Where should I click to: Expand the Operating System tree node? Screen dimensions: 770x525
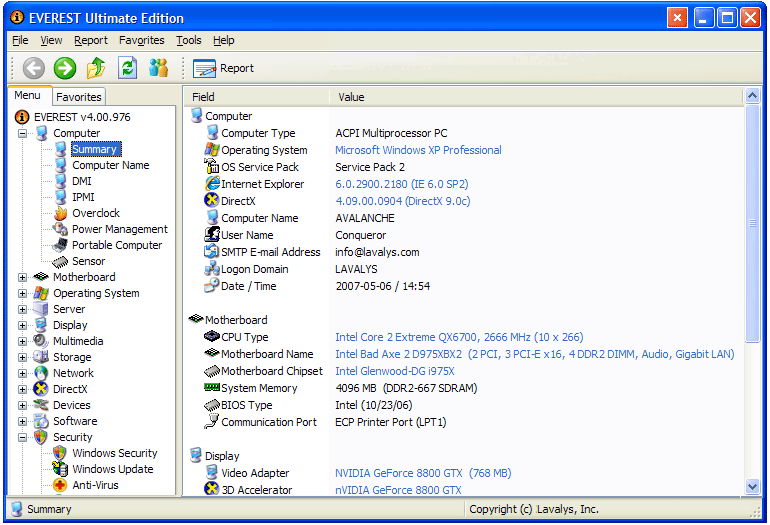[22, 293]
